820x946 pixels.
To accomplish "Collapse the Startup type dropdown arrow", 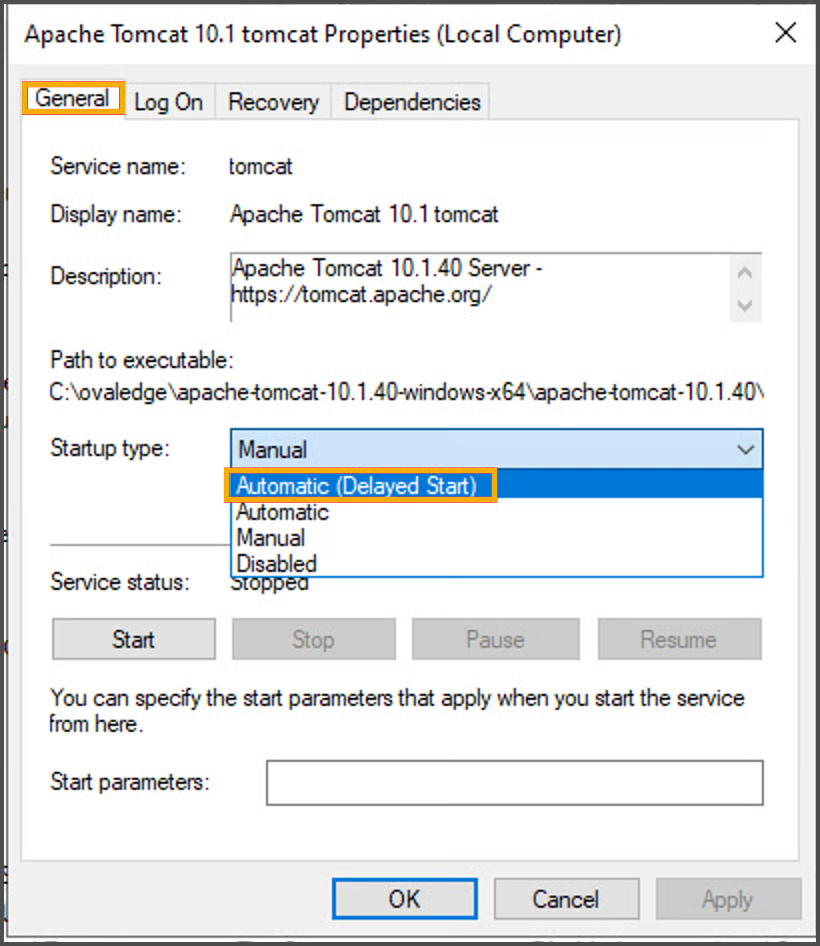I will pos(745,450).
